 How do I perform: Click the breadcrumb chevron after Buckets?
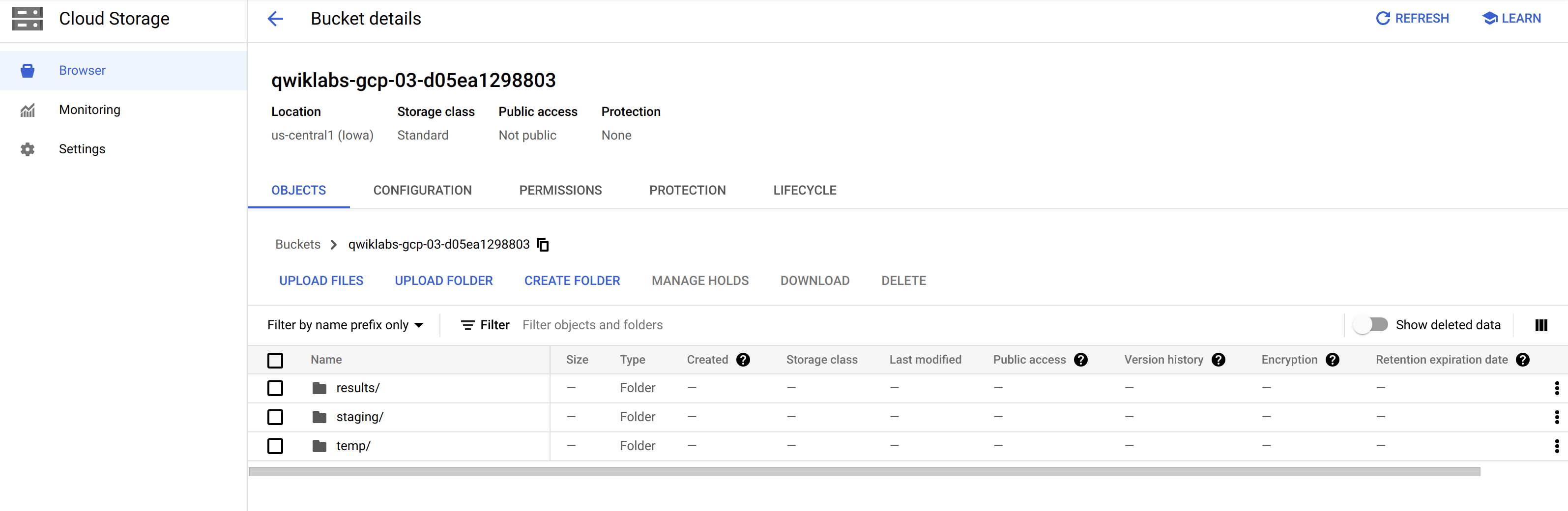tap(334, 245)
